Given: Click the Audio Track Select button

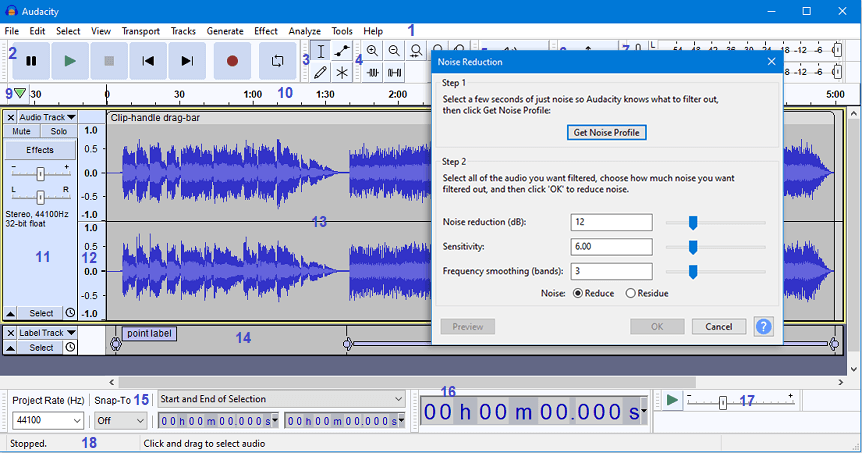Looking at the screenshot, I should click(41, 313).
